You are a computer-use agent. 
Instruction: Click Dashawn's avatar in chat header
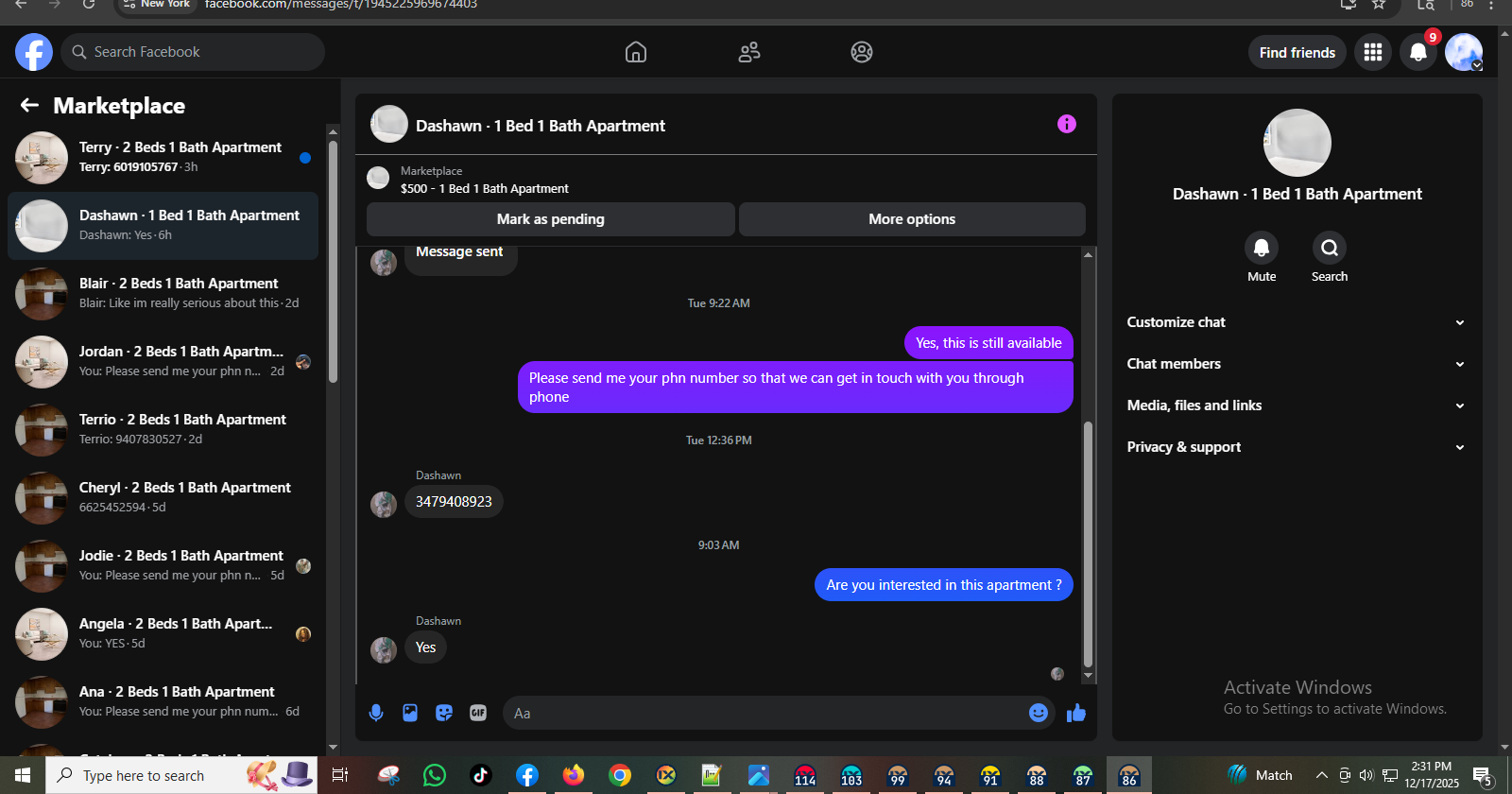(x=389, y=124)
